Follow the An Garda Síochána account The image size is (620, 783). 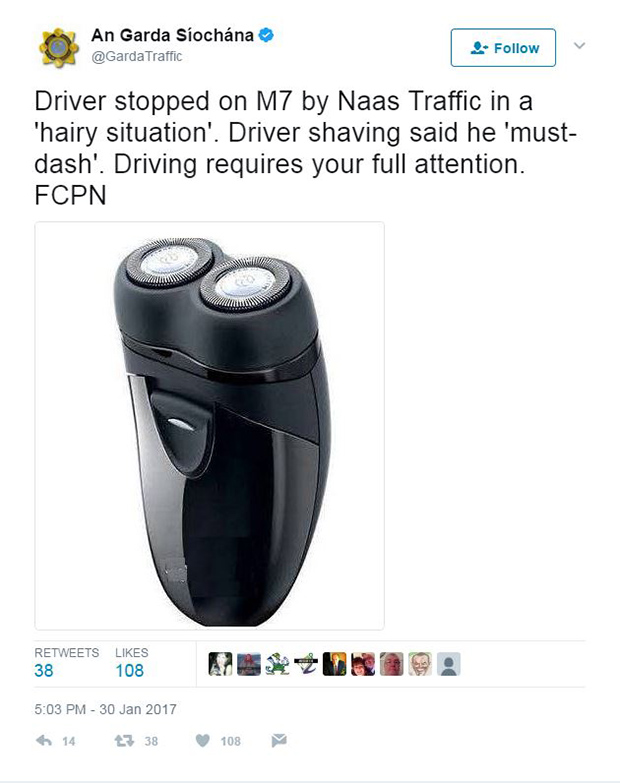pos(503,48)
